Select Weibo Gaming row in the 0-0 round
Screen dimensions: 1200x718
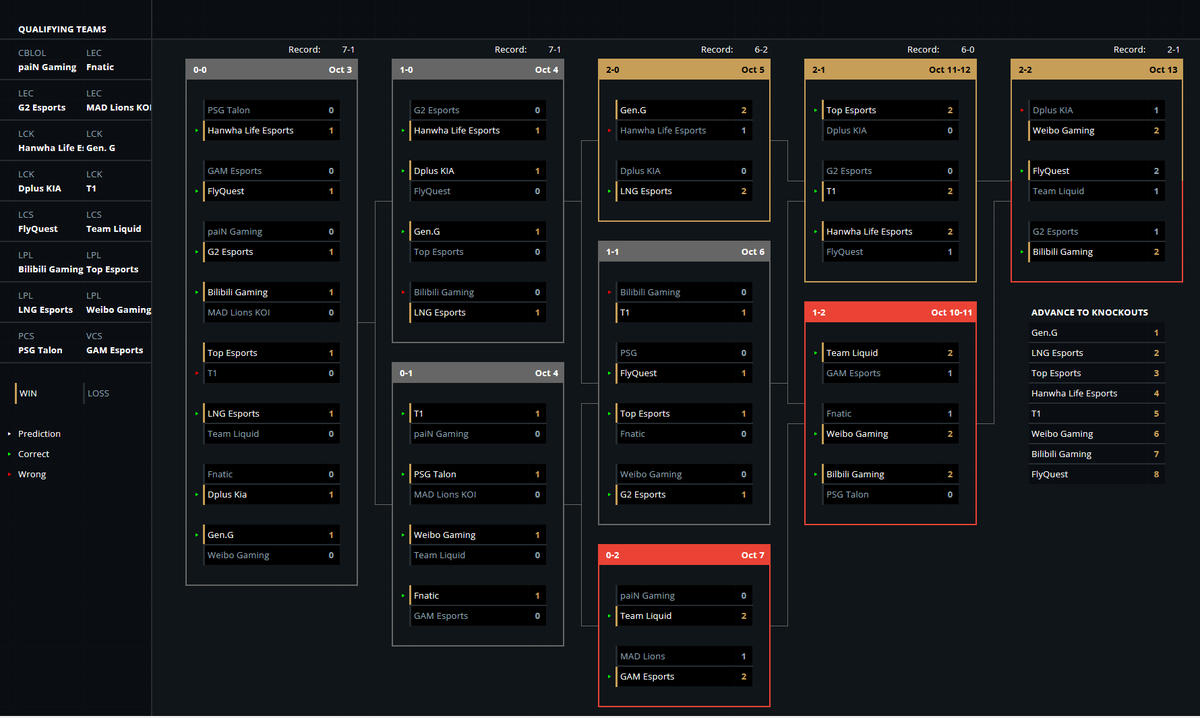(x=270, y=555)
